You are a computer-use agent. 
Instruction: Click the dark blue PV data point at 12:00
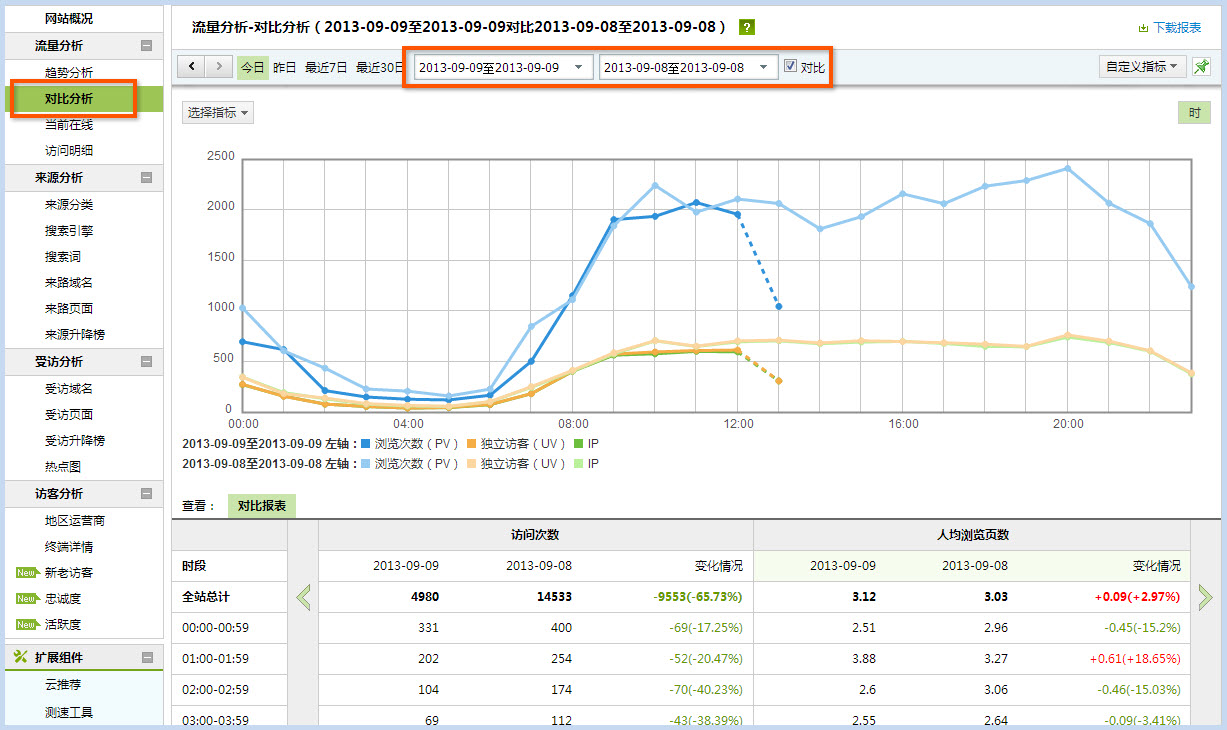[738, 214]
